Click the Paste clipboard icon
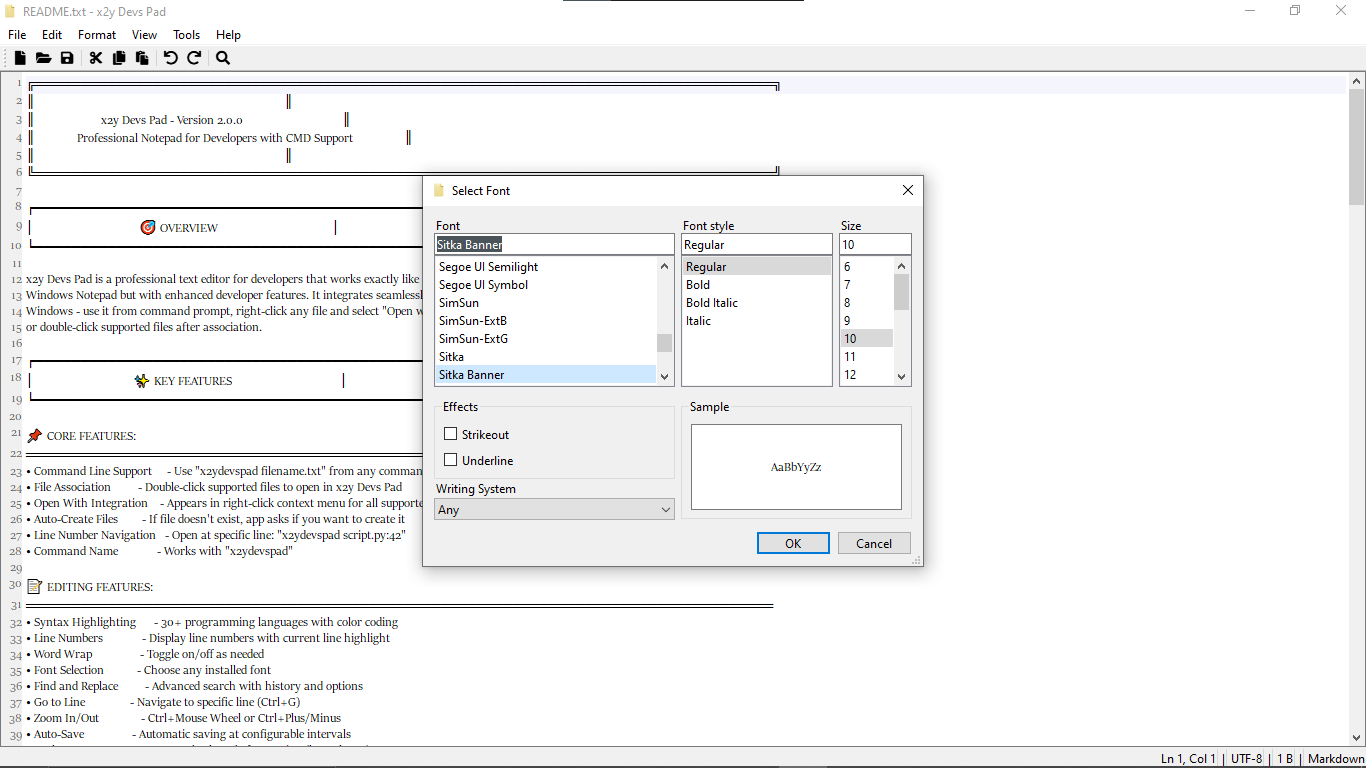This screenshot has height=768, width=1366. coord(142,58)
